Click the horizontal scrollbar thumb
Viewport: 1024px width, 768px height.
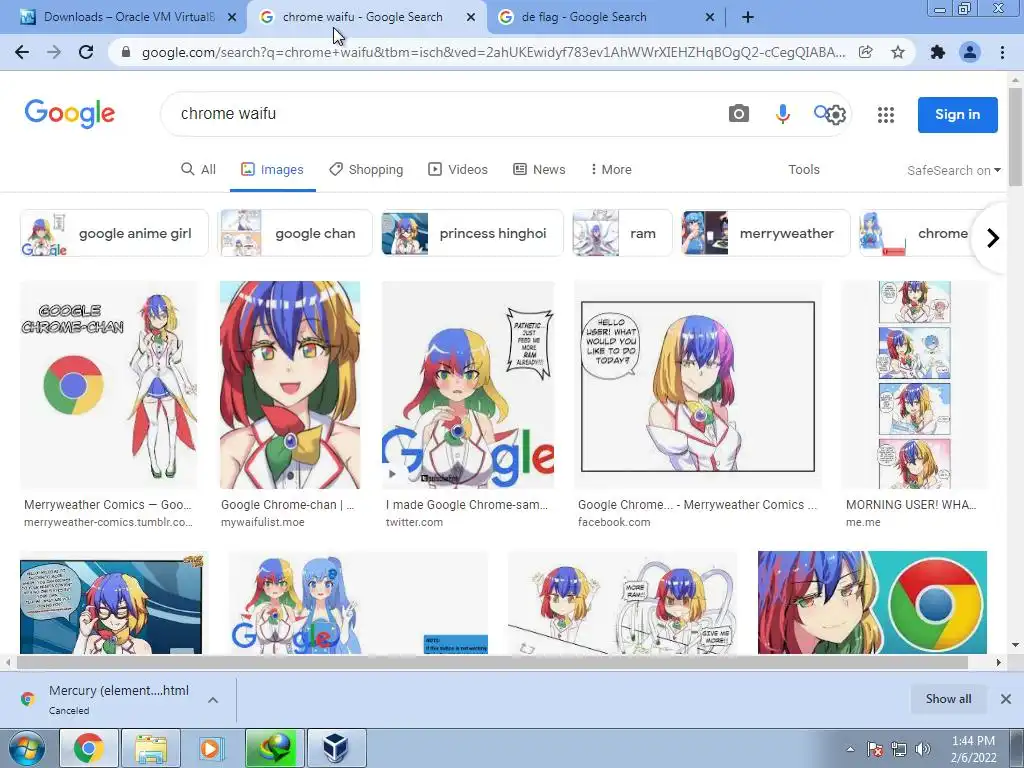[x=492, y=662]
